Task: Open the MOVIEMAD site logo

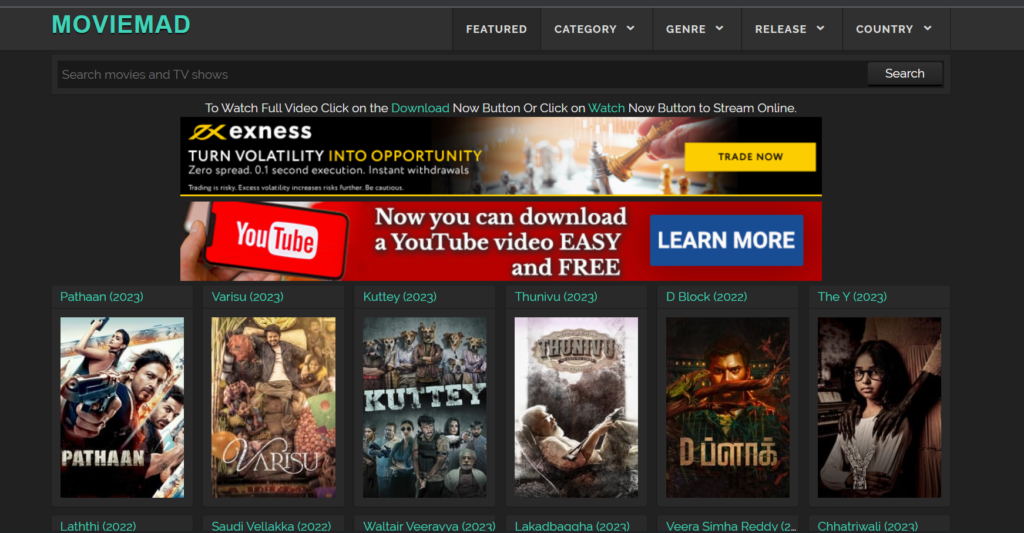Action: [x=121, y=25]
